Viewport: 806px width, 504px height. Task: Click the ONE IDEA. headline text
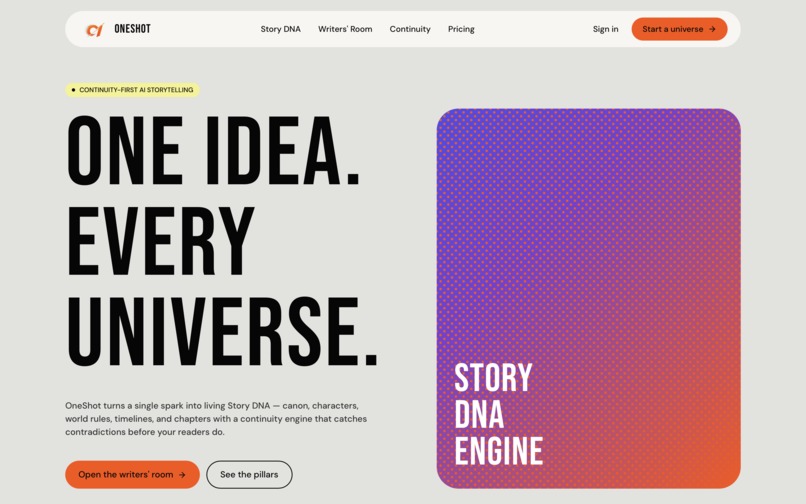click(x=213, y=151)
